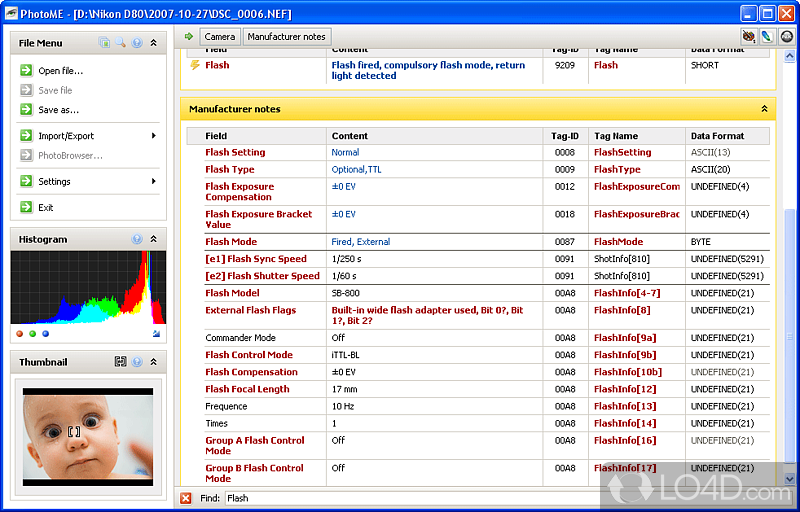Click the blue pen toolbar icon
This screenshot has height=512, width=800.
tap(766, 36)
